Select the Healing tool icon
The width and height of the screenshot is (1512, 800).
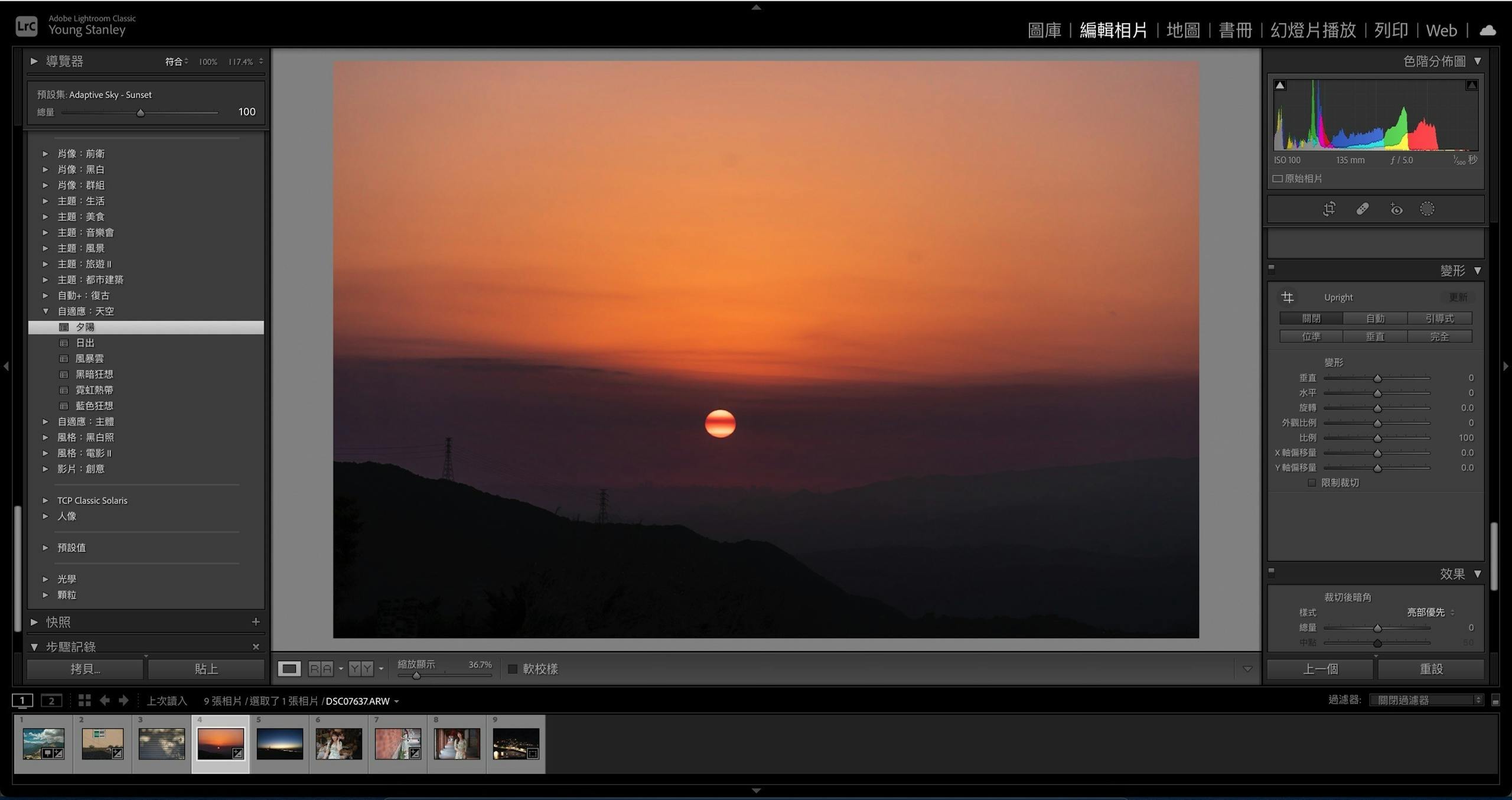click(1362, 209)
